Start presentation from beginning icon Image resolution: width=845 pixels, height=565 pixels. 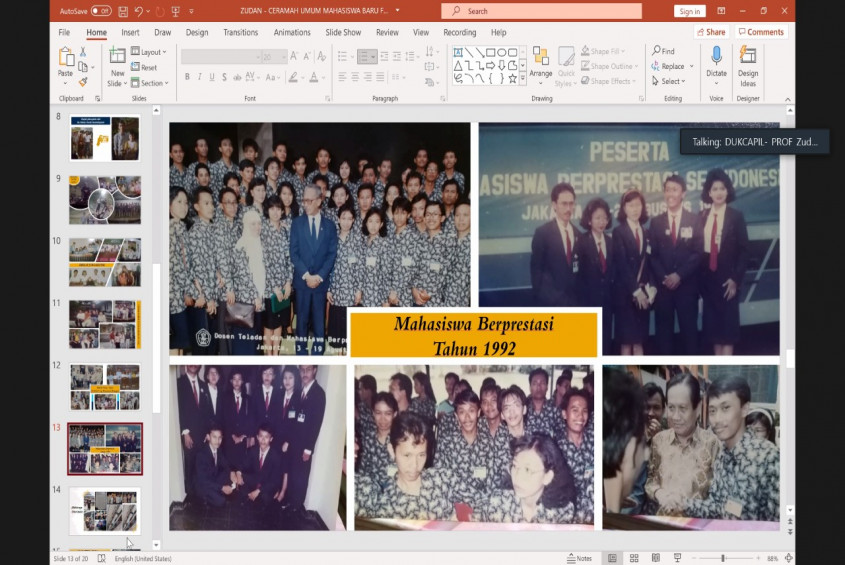[x=176, y=11]
